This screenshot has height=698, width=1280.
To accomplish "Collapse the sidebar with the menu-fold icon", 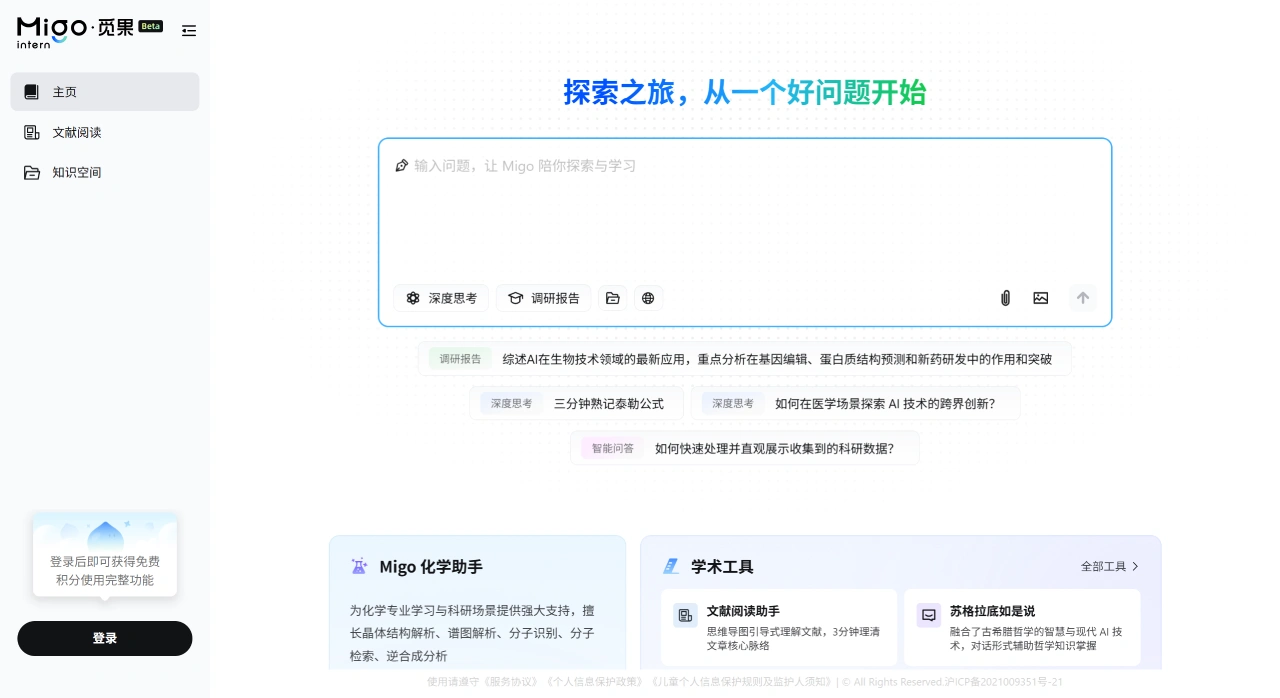I will pos(189,31).
